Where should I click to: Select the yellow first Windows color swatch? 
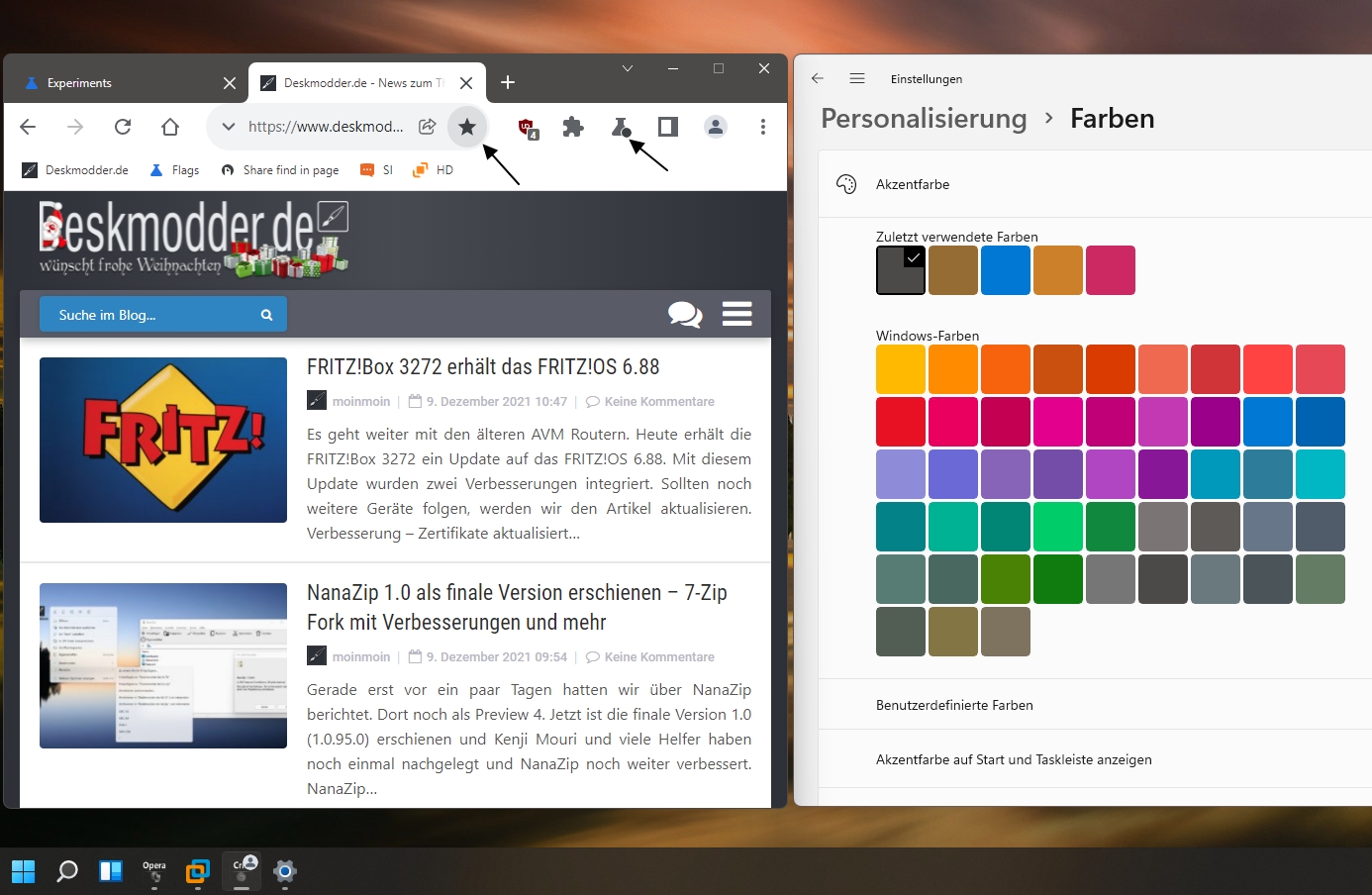pos(901,369)
